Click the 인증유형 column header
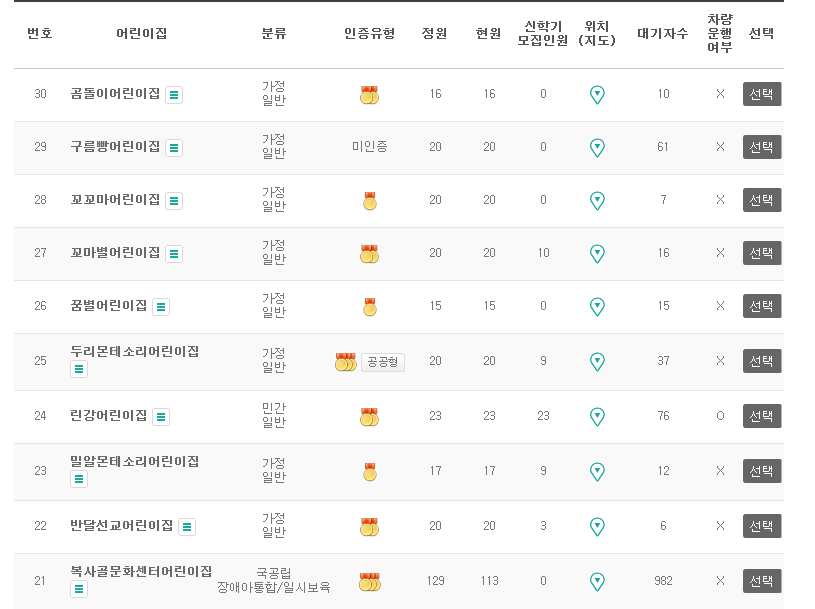The image size is (815, 609). 369,33
